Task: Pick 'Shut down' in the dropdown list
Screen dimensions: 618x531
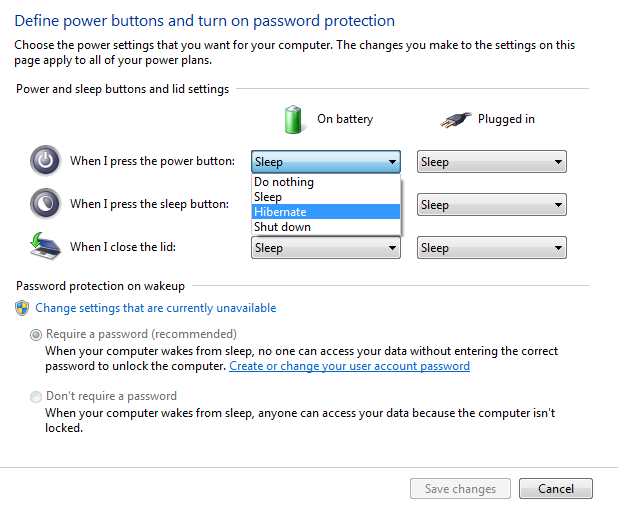Action: click(283, 227)
